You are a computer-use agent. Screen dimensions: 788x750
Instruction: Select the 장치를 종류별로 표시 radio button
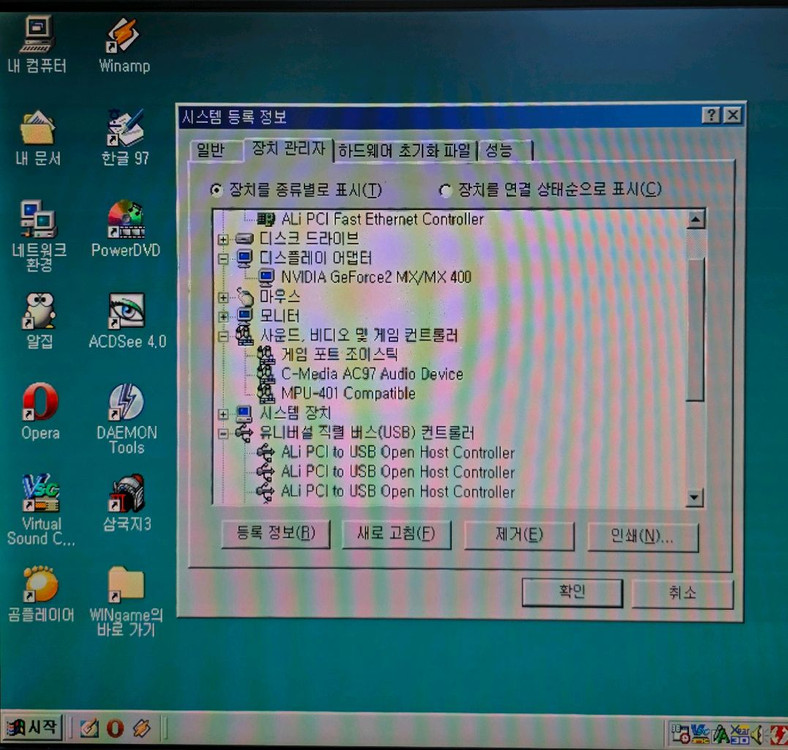pos(216,190)
